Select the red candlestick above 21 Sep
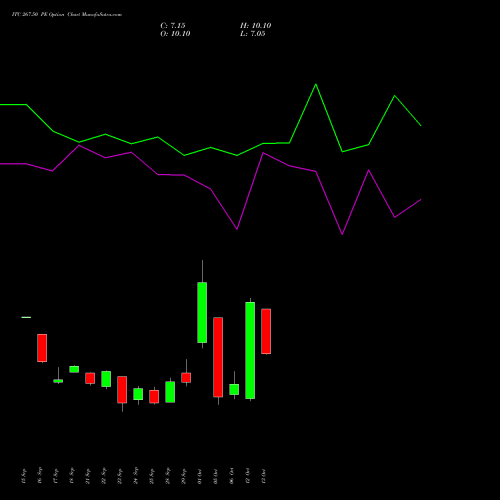Image resolution: width=500 pixels, height=500 pixels. [x=90, y=378]
